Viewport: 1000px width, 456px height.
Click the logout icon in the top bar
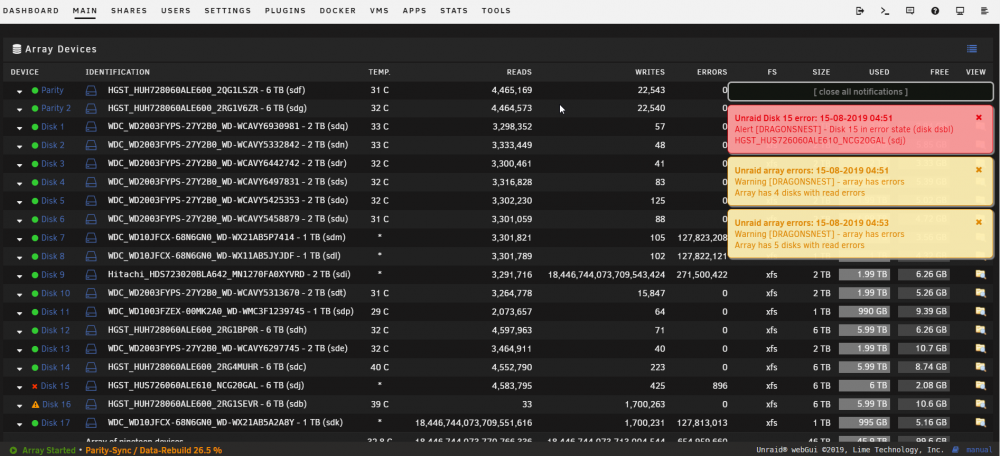(860, 11)
